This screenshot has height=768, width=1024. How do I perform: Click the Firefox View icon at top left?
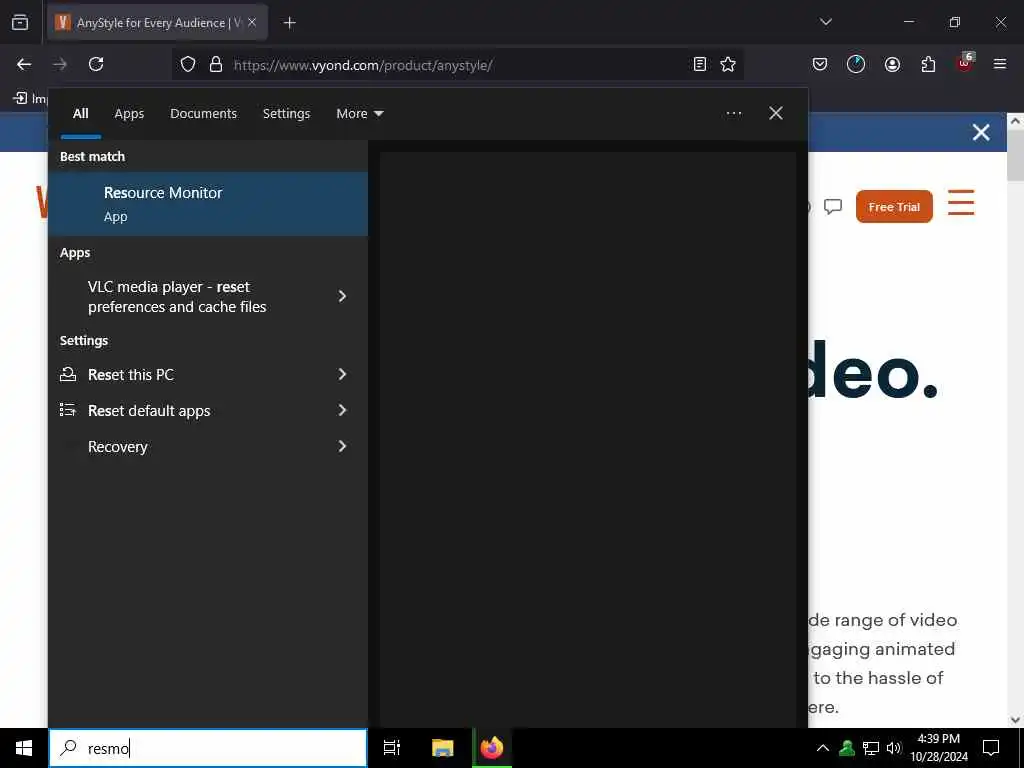[20, 22]
